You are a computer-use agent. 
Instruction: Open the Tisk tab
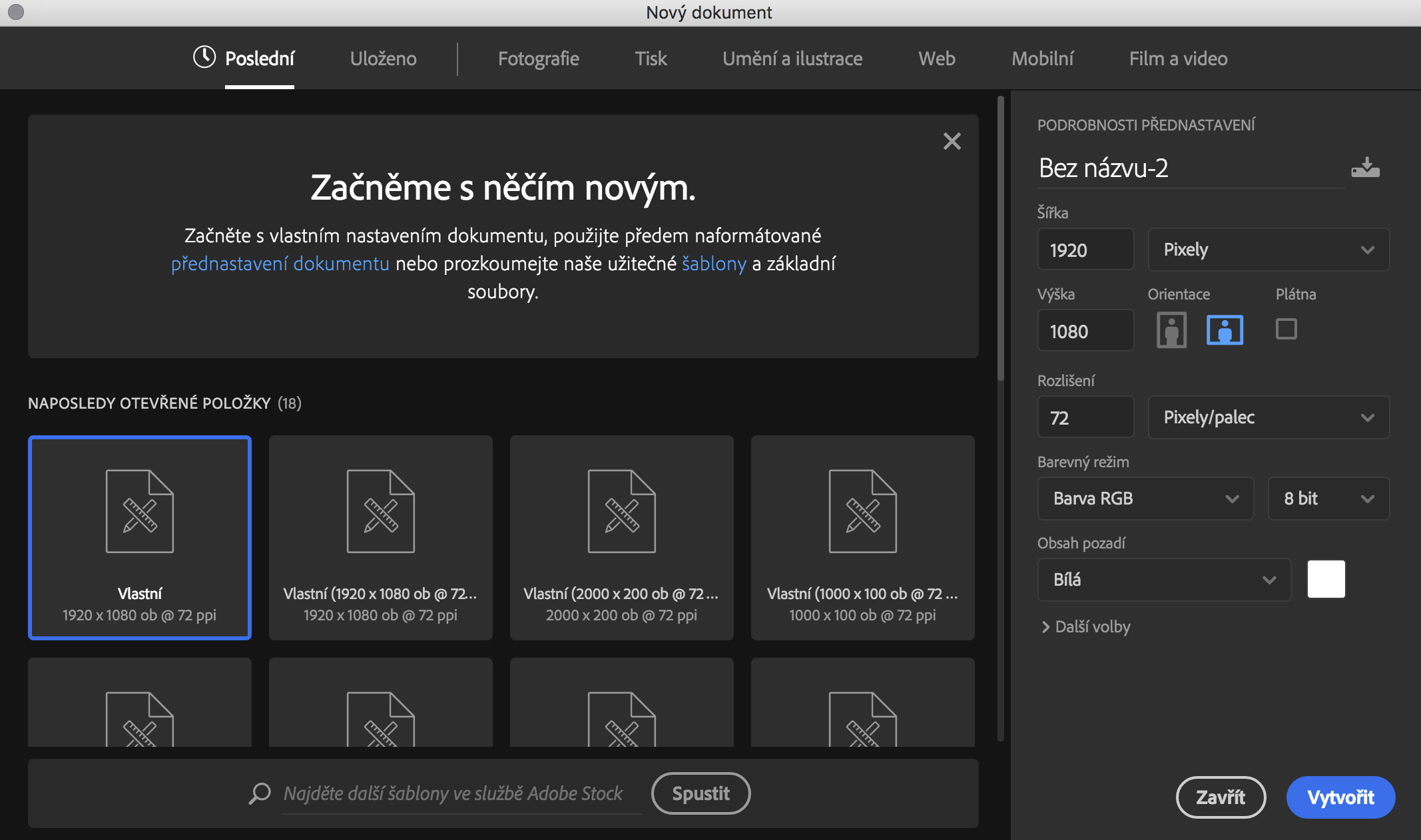(x=651, y=59)
